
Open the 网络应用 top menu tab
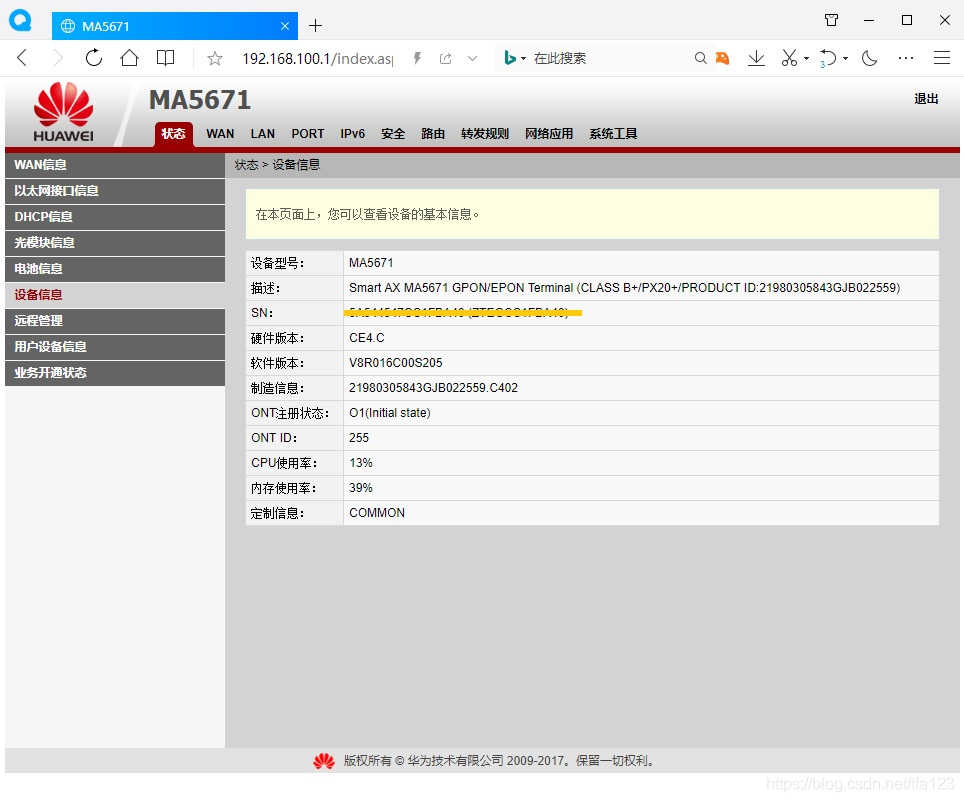(x=549, y=134)
